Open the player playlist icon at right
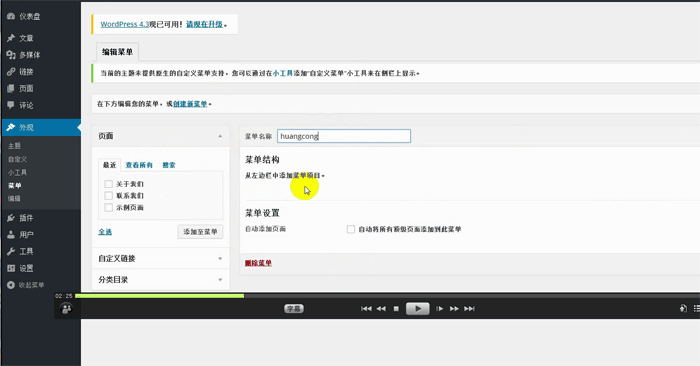The height and width of the screenshot is (366, 700). tap(696, 308)
